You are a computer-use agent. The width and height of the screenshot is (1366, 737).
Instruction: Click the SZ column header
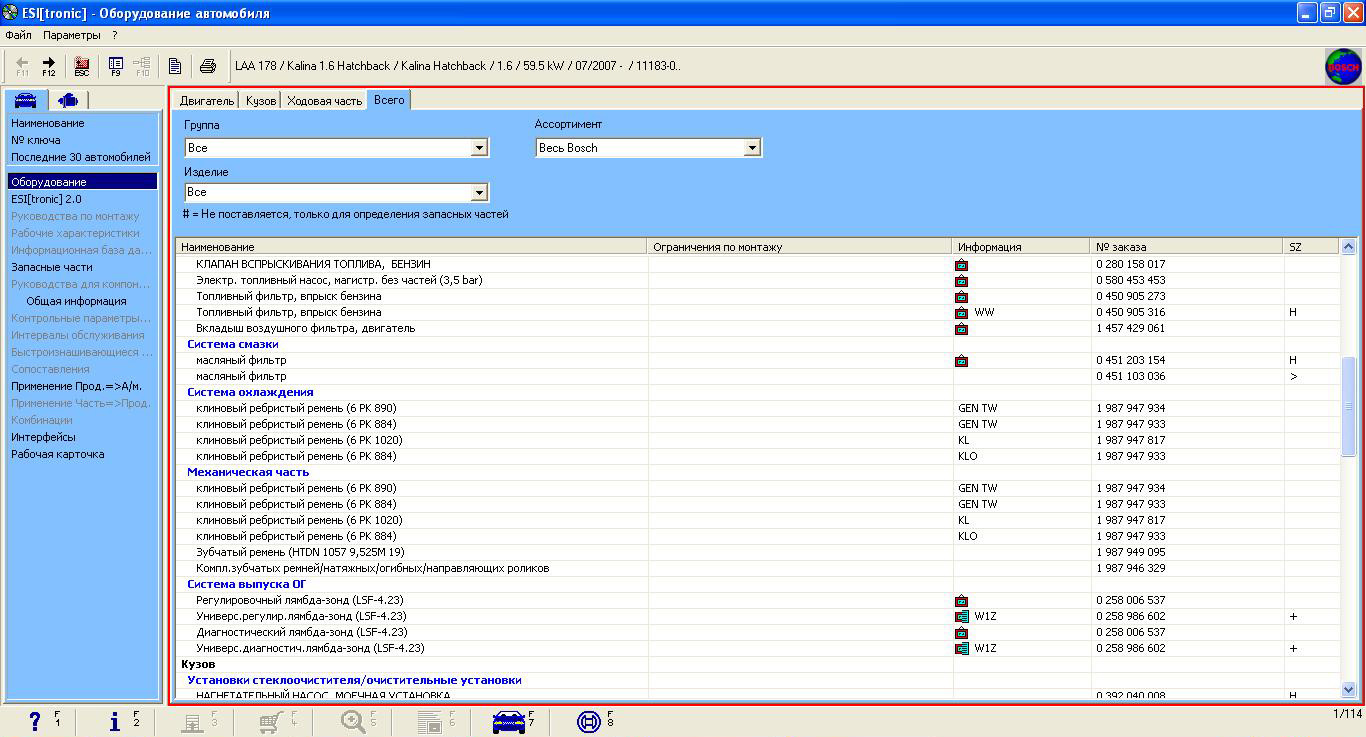point(1311,247)
